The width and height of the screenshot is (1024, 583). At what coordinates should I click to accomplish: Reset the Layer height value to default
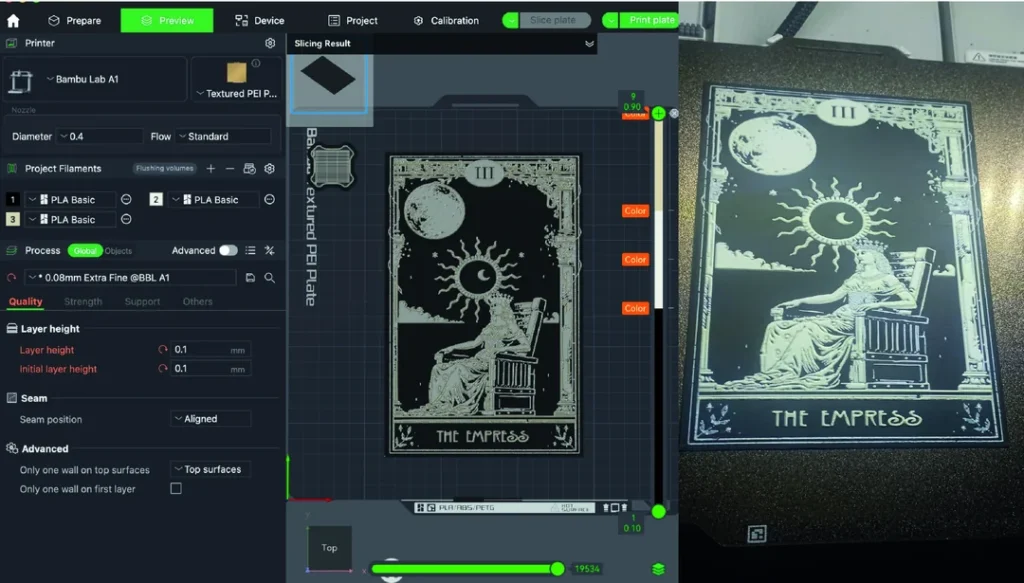[x=163, y=350]
